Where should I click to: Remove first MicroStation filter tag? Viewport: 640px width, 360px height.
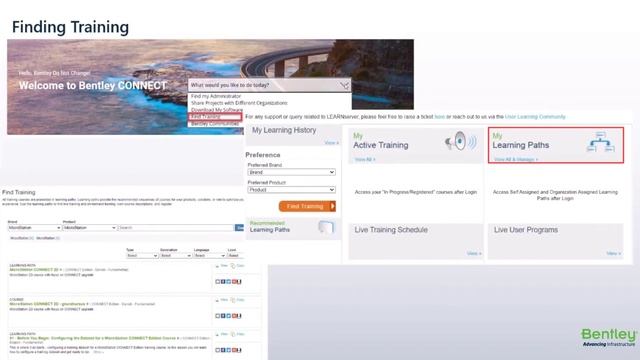tap(22, 238)
